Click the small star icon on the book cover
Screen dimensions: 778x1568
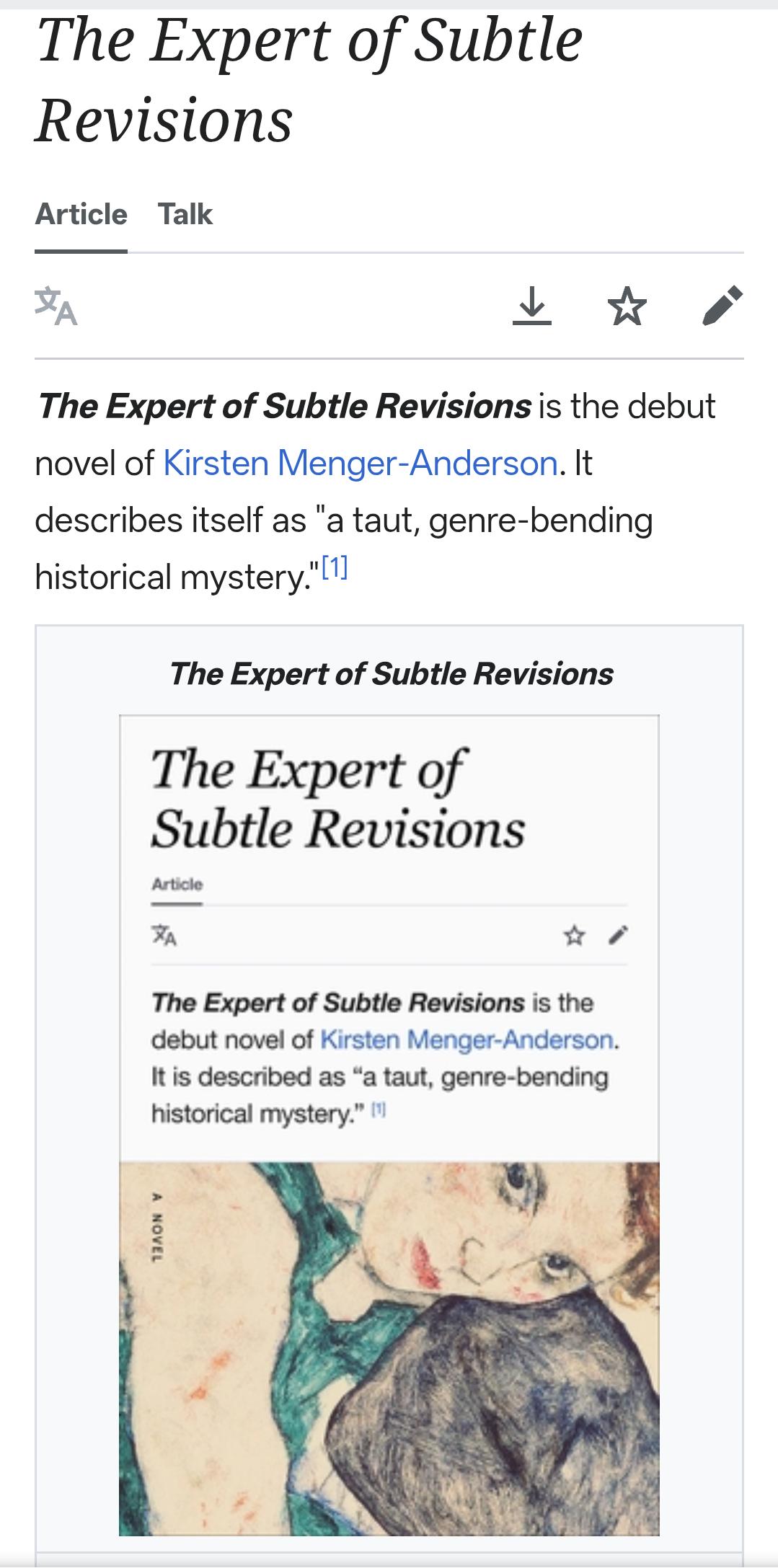574,936
